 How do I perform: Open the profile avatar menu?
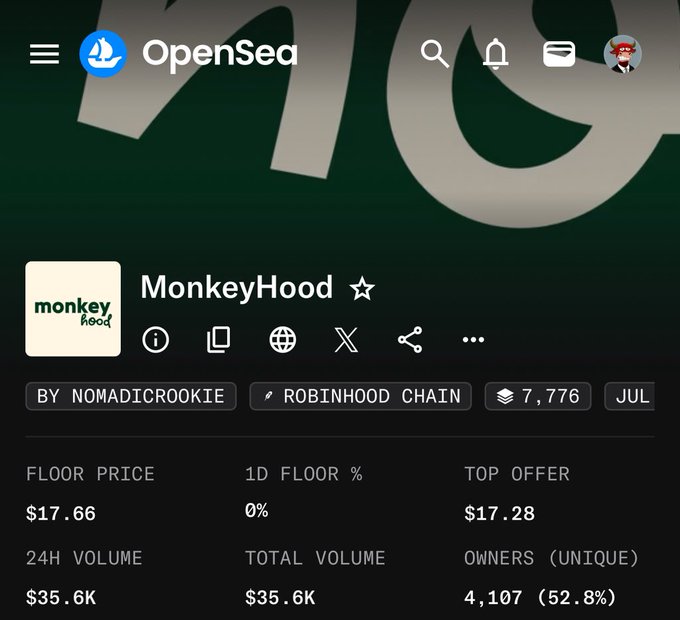coord(622,54)
